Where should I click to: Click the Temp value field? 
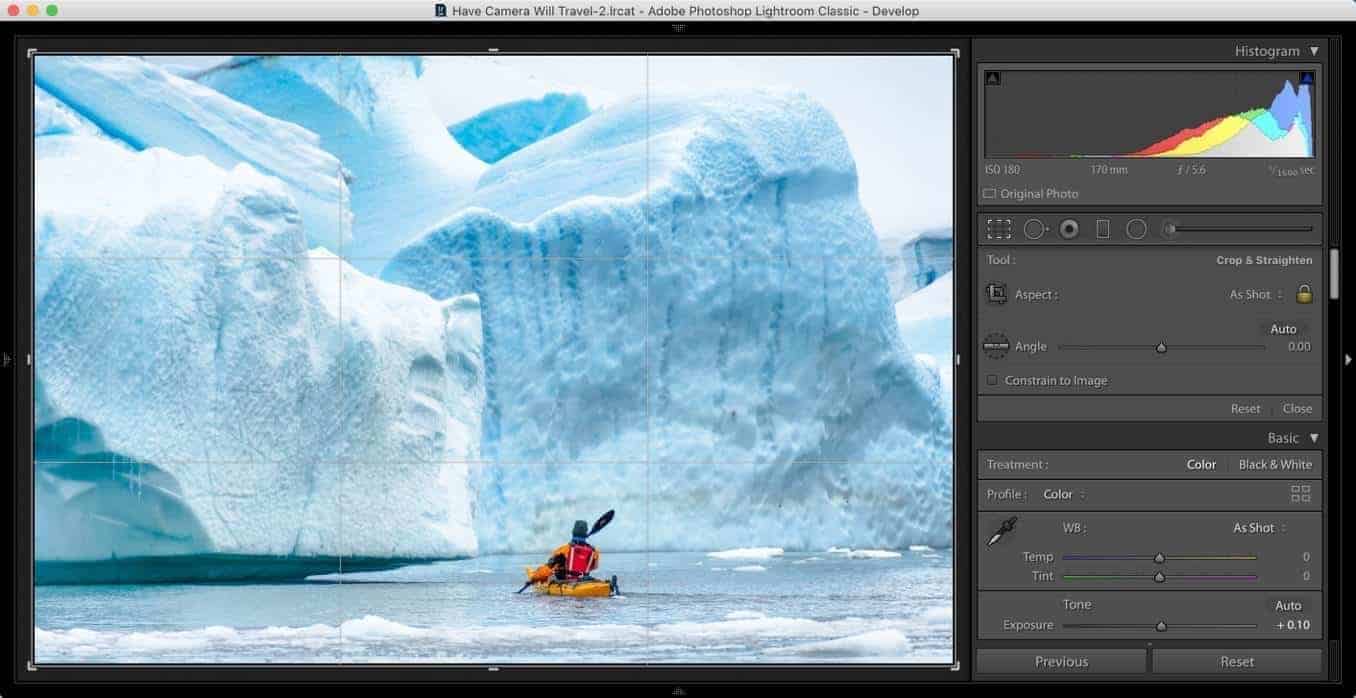point(1305,557)
